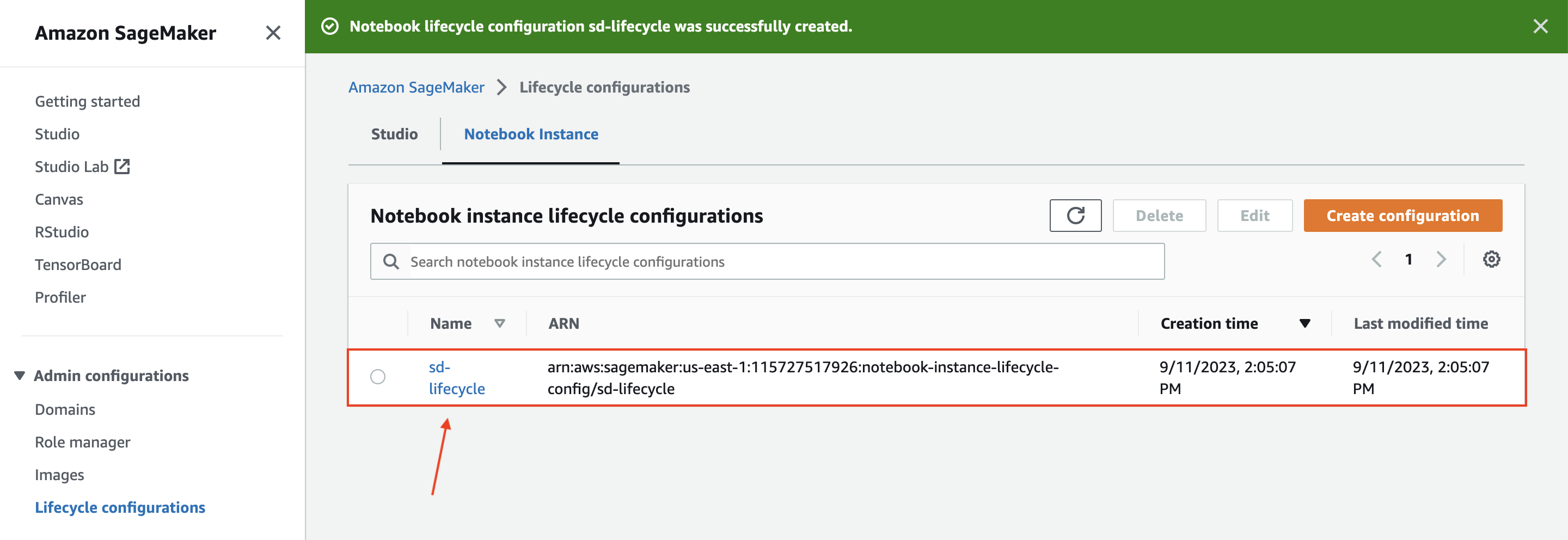Go to next page with right arrow
This screenshot has width=1568, height=540.
[1441, 259]
